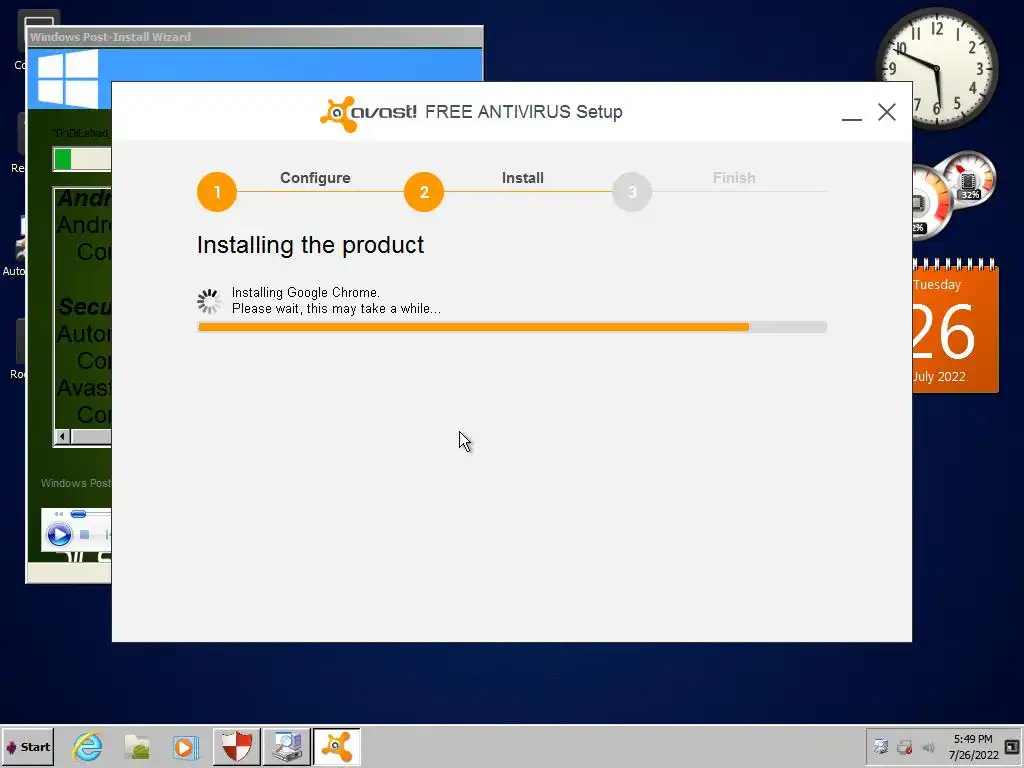The image size is (1024, 768).
Task: Close the Avast setup window
Action: click(887, 112)
